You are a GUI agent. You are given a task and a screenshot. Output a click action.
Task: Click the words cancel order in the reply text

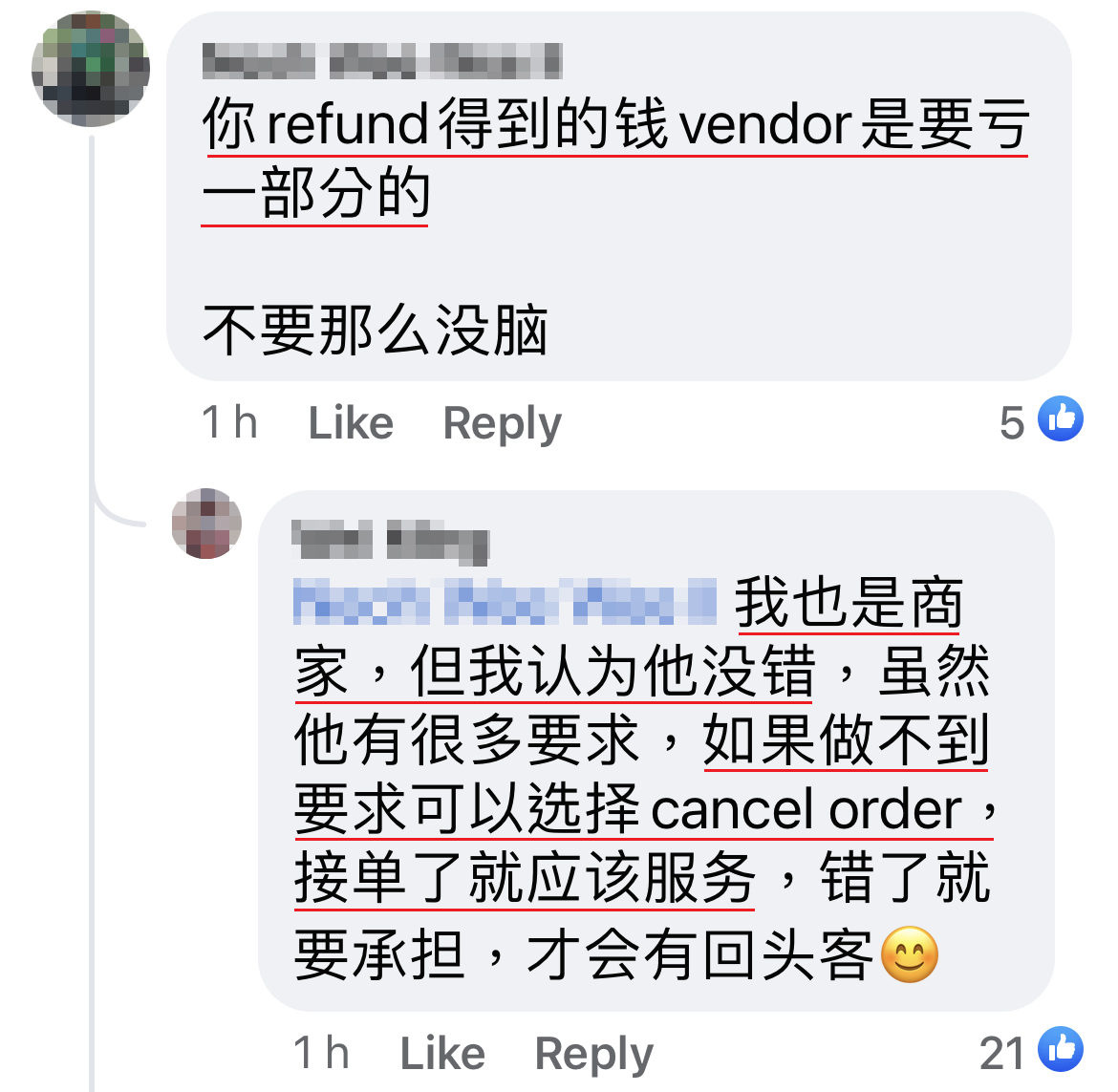click(x=806, y=810)
